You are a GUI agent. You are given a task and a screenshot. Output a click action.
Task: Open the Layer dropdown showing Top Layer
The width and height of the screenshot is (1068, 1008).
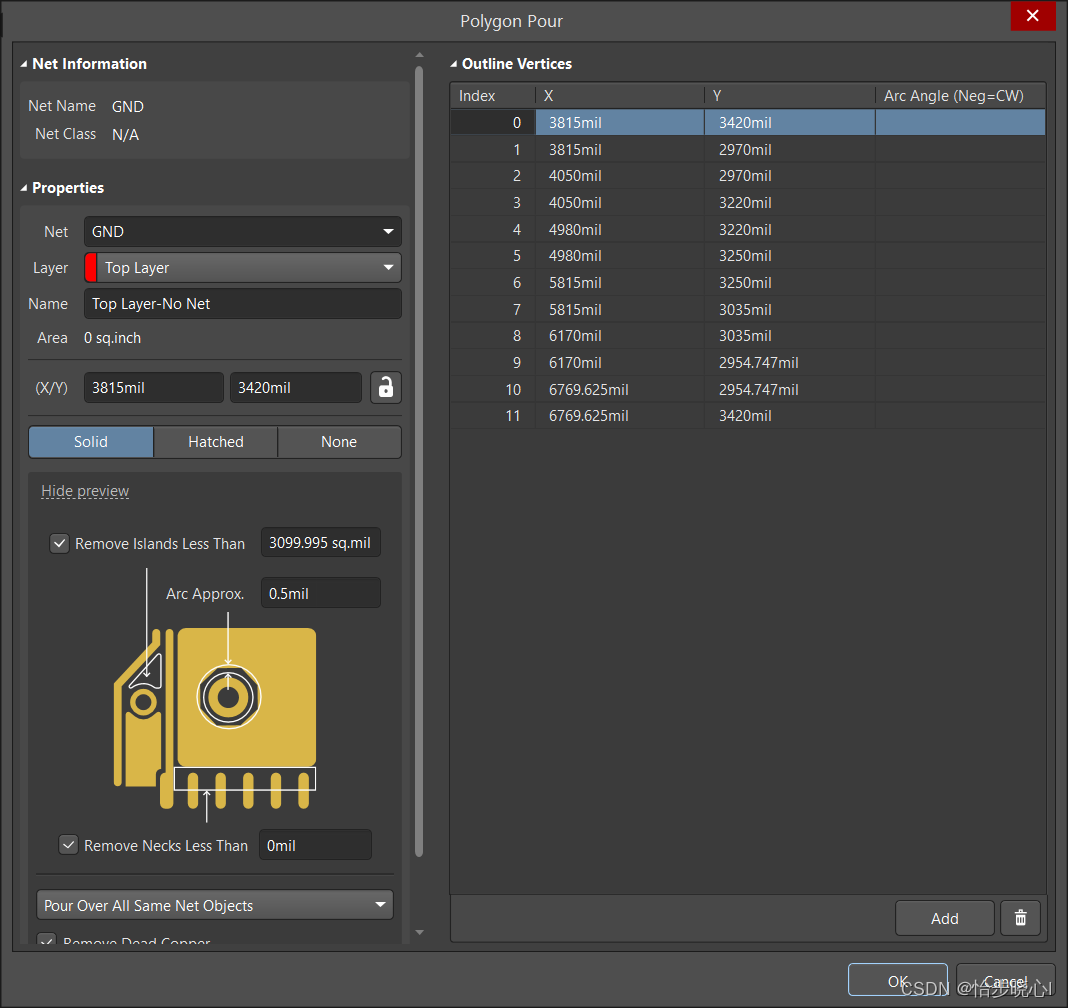(242, 268)
